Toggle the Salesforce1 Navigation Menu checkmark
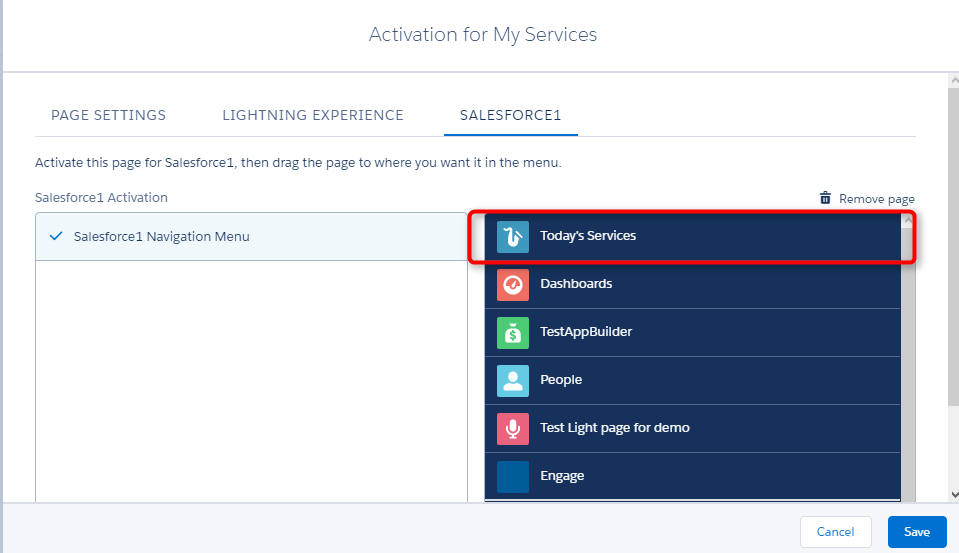The height and width of the screenshot is (553, 959). (56, 236)
